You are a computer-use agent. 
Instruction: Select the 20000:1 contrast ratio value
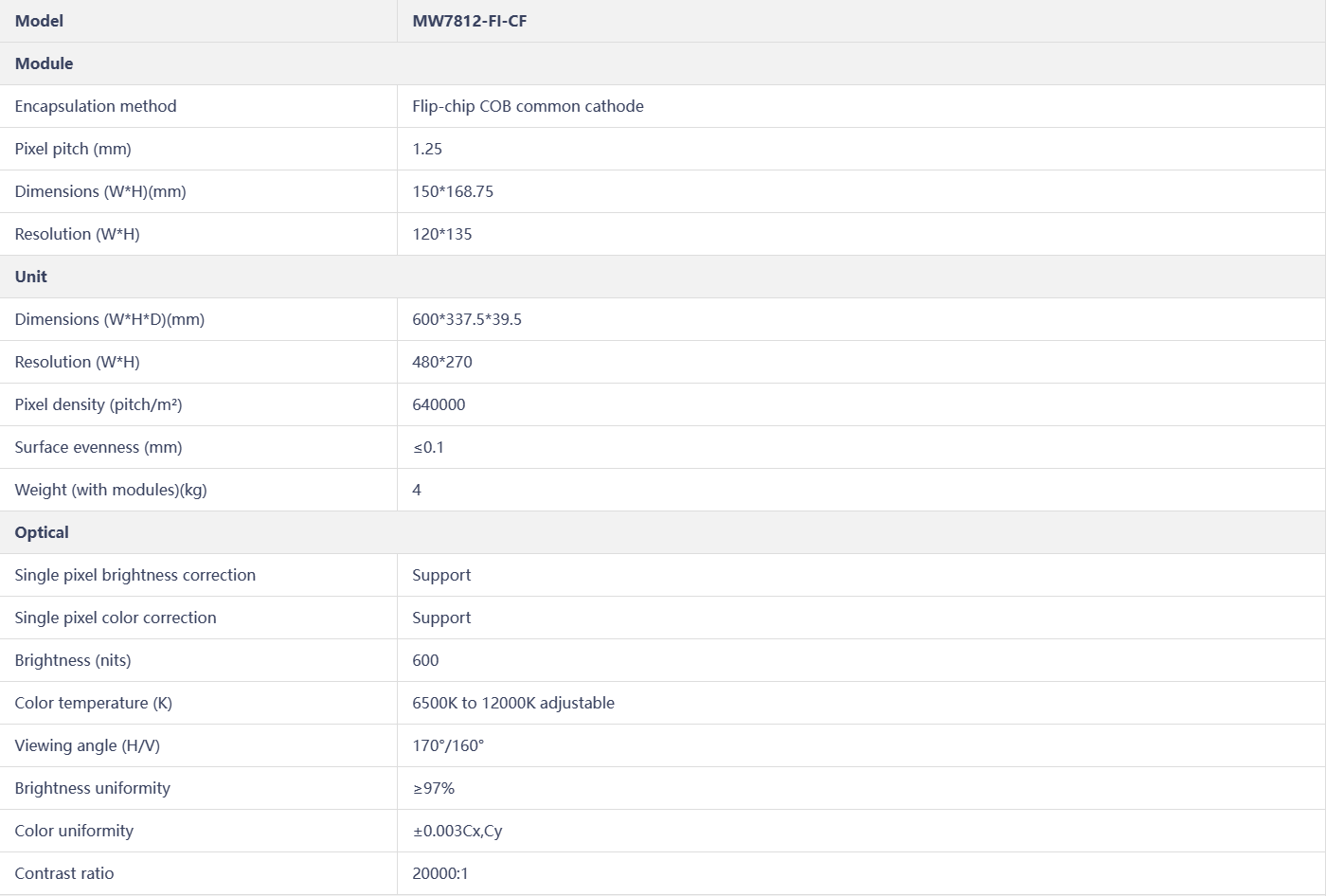pyautogui.click(x=440, y=873)
